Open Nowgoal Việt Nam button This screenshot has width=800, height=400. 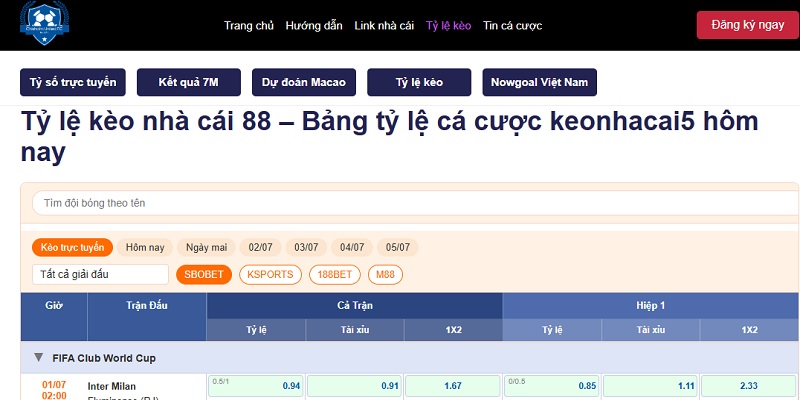pyautogui.click(x=540, y=82)
